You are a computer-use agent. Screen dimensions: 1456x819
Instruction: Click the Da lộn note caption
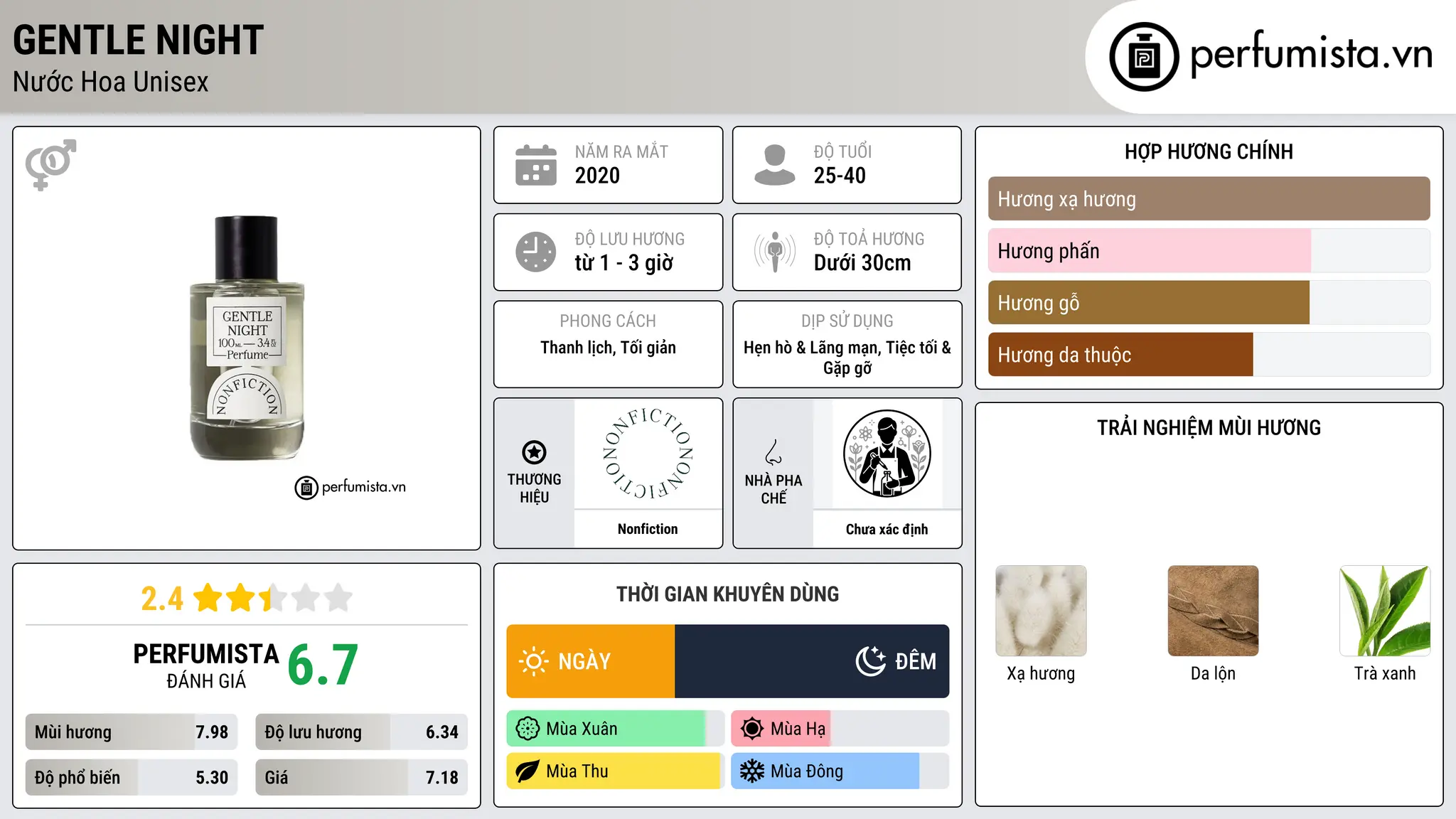pyautogui.click(x=1213, y=673)
